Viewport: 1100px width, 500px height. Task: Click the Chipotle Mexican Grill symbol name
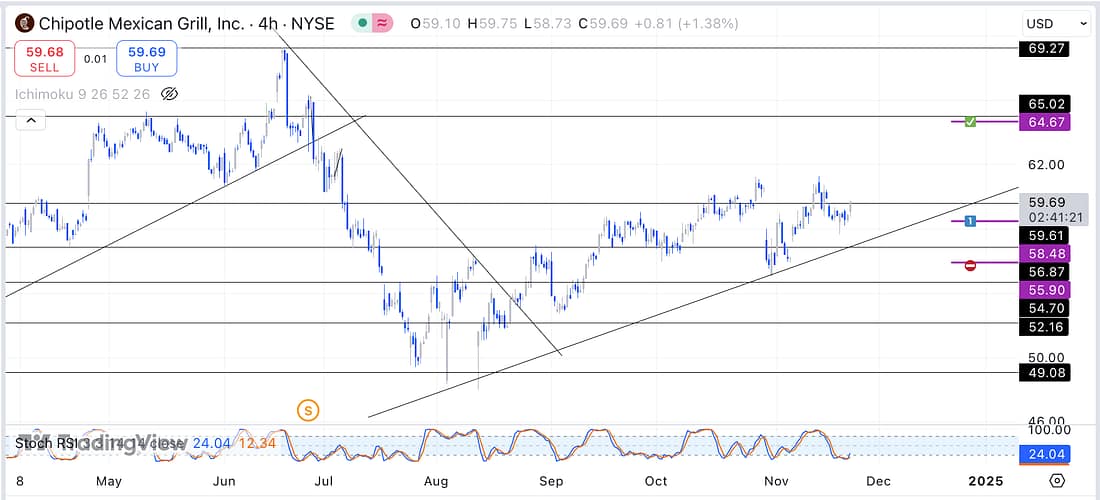coord(140,23)
